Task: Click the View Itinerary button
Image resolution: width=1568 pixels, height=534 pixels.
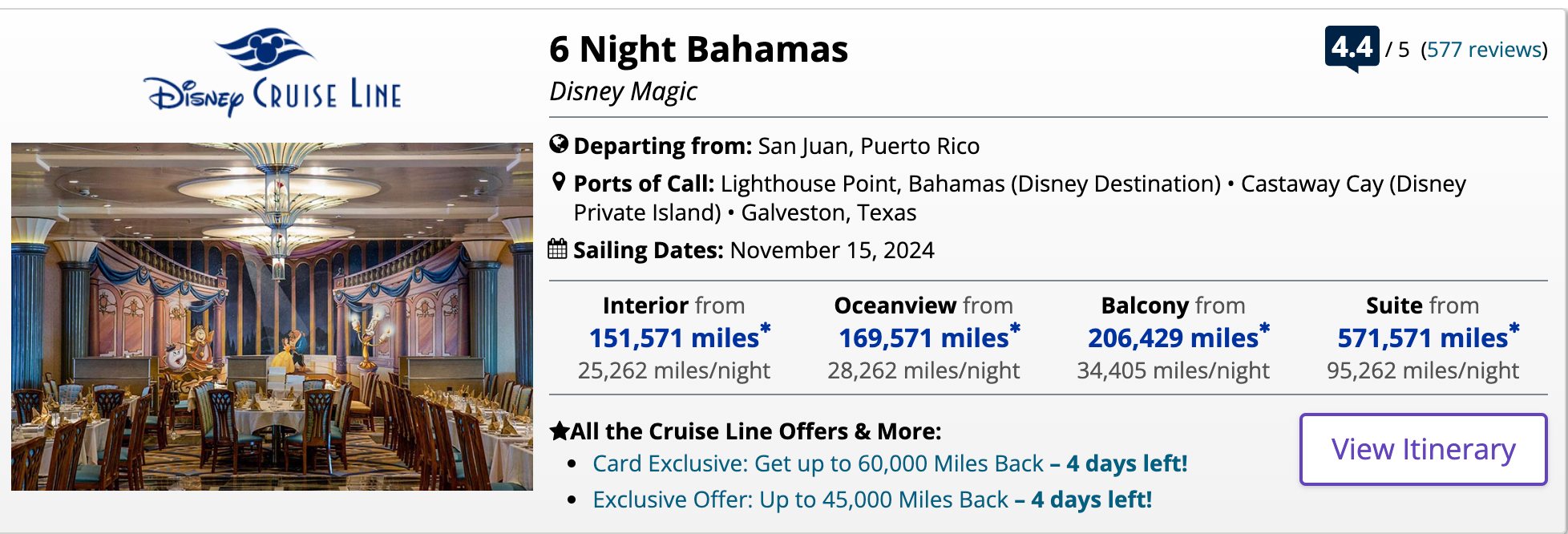Action: pos(1422,450)
